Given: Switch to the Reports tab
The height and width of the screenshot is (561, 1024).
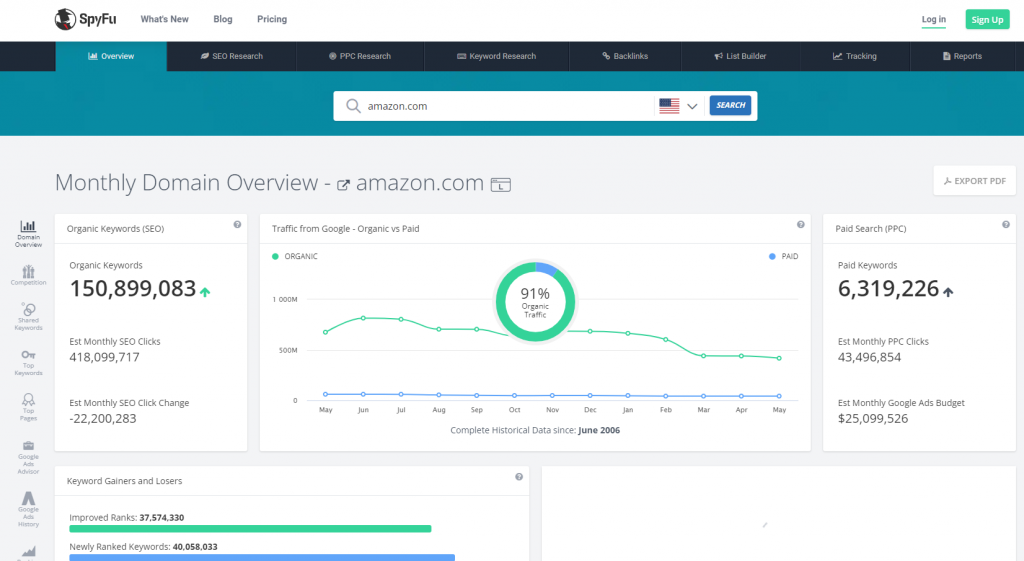Looking at the screenshot, I should tap(963, 56).
